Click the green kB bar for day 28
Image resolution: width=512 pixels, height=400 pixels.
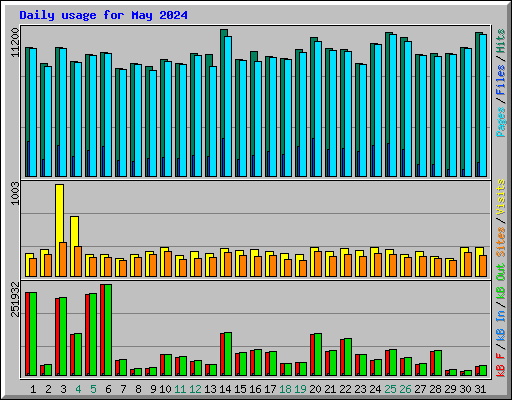438,363
